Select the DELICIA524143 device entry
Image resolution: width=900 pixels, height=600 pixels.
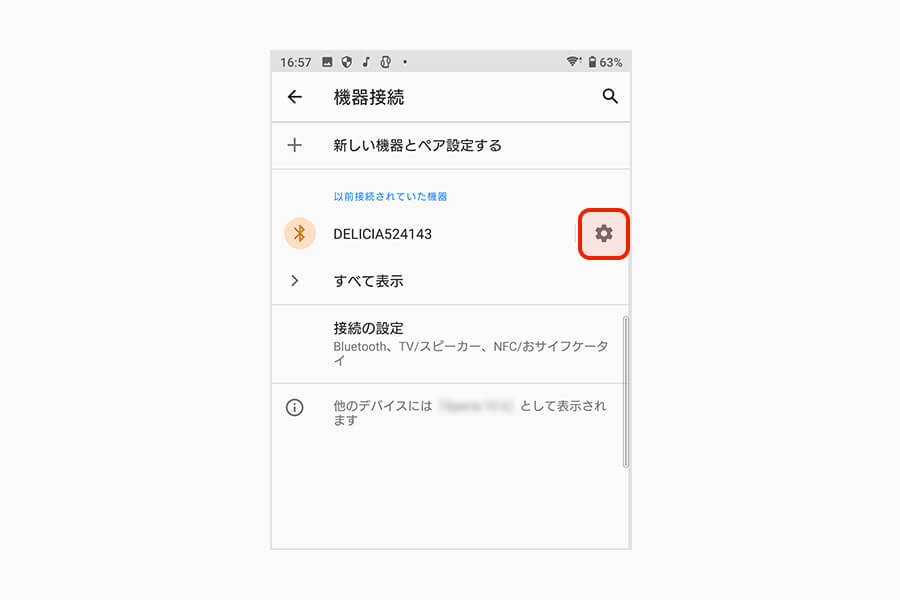click(x=424, y=234)
